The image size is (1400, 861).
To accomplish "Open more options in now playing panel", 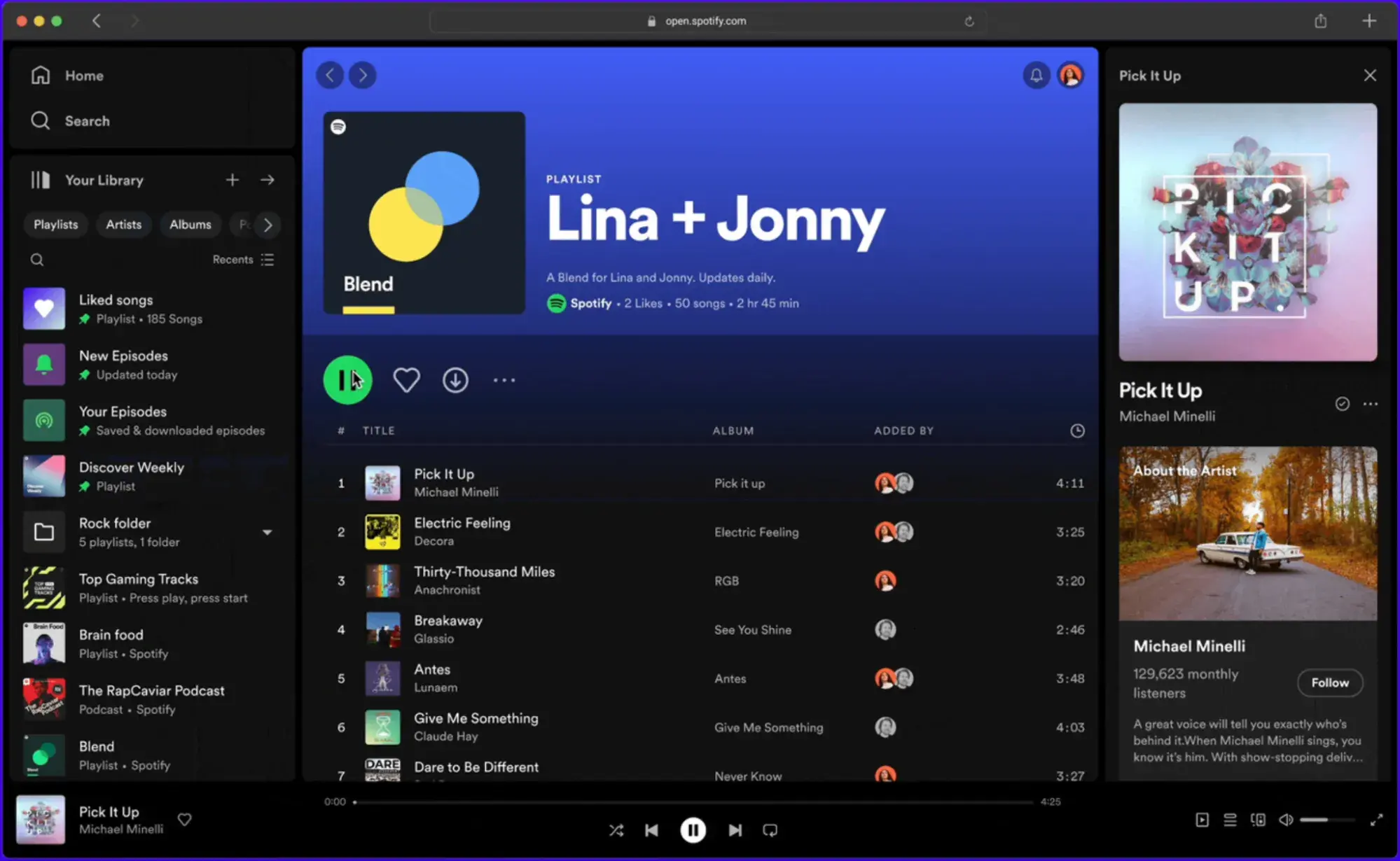I will pyautogui.click(x=1371, y=404).
